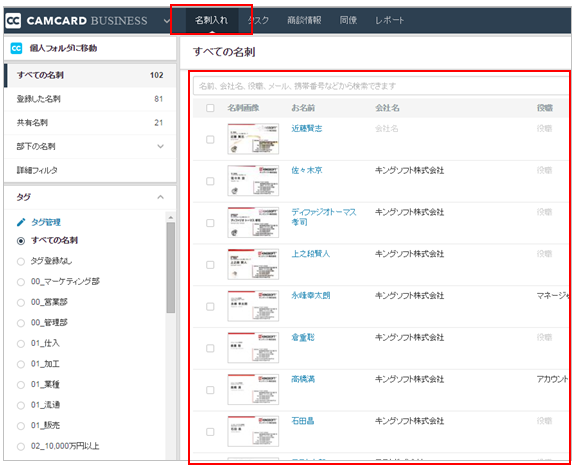This screenshot has width=575, height=467.
Task: Open the business card thumbnail of 永峰幸太朗
Action: click(253, 306)
